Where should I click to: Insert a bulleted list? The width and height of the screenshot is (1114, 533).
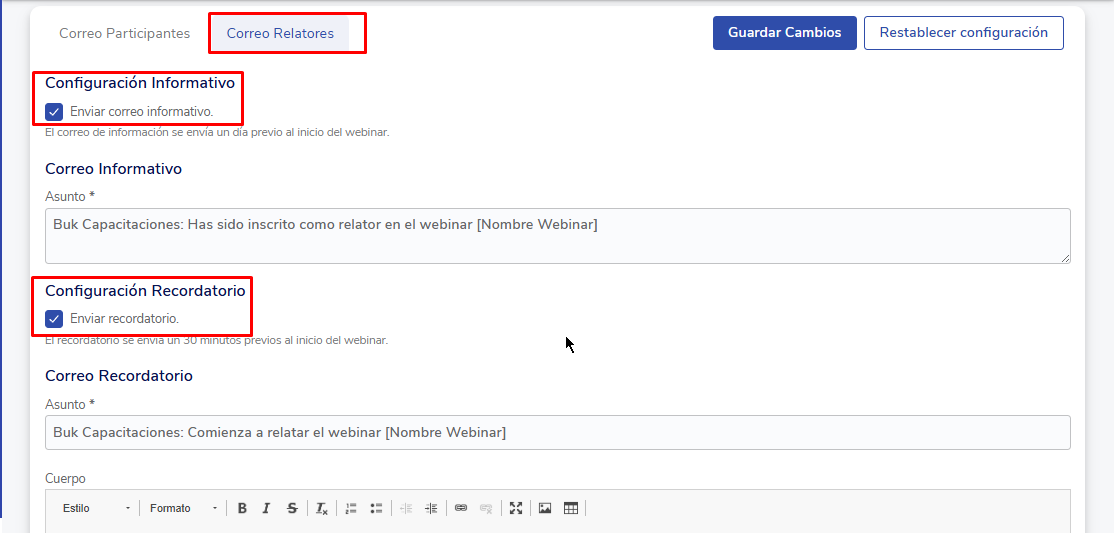pyautogui.click(x=377, y=508)
